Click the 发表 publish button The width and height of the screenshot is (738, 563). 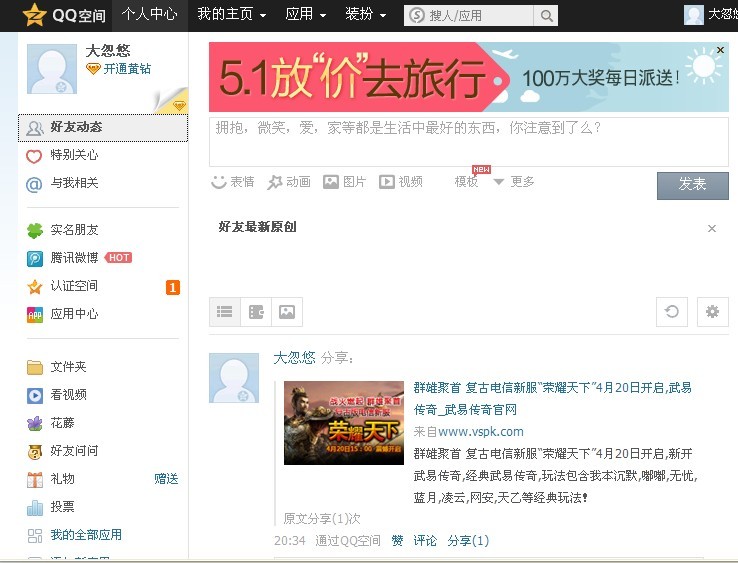coord(693,185)
